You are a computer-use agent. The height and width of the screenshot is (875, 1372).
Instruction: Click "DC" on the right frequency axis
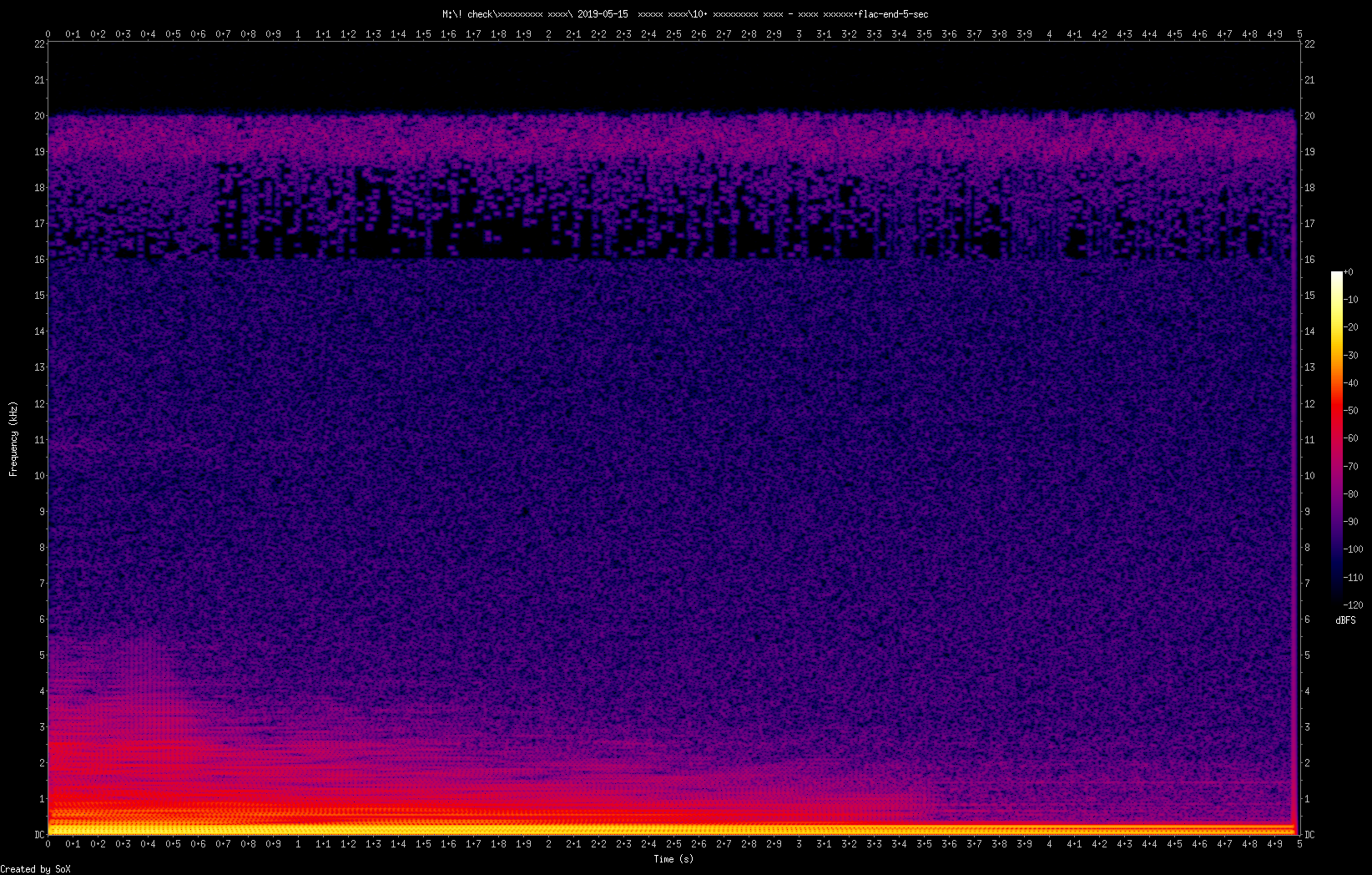pyautogui.click(x=1310, y=835)
